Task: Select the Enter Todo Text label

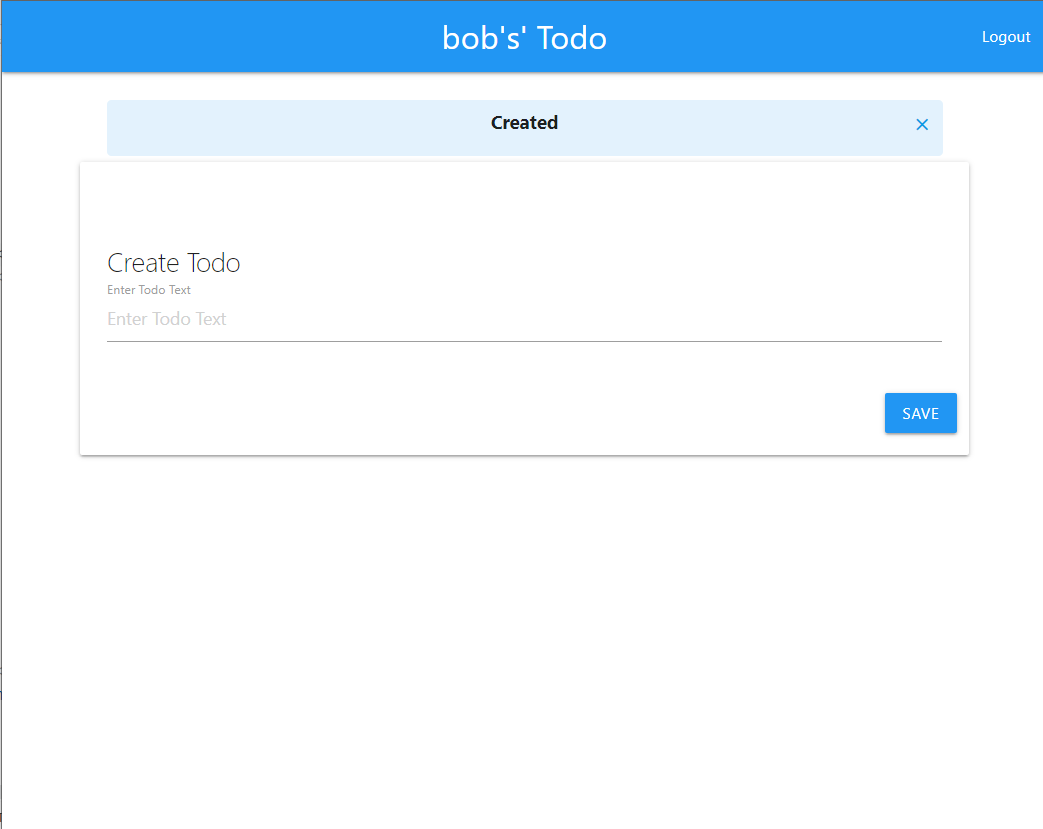Action: (148, 289)
